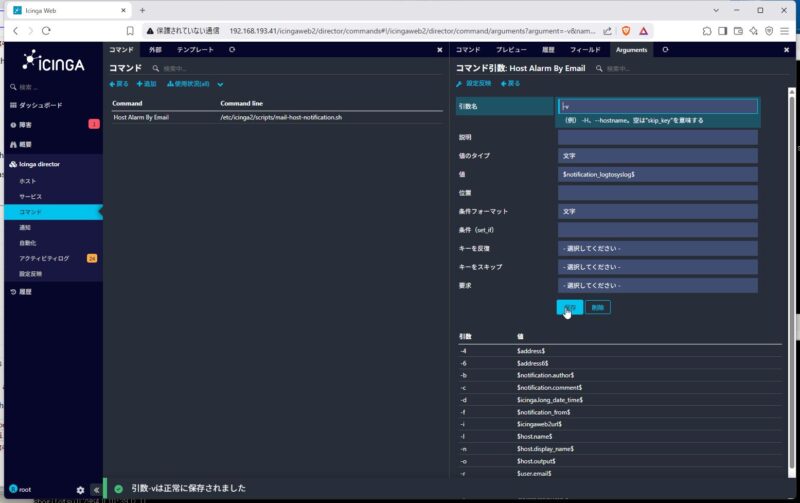
Task: Open the 値のタイプ dropdown
Action: (x=658, y=156)
